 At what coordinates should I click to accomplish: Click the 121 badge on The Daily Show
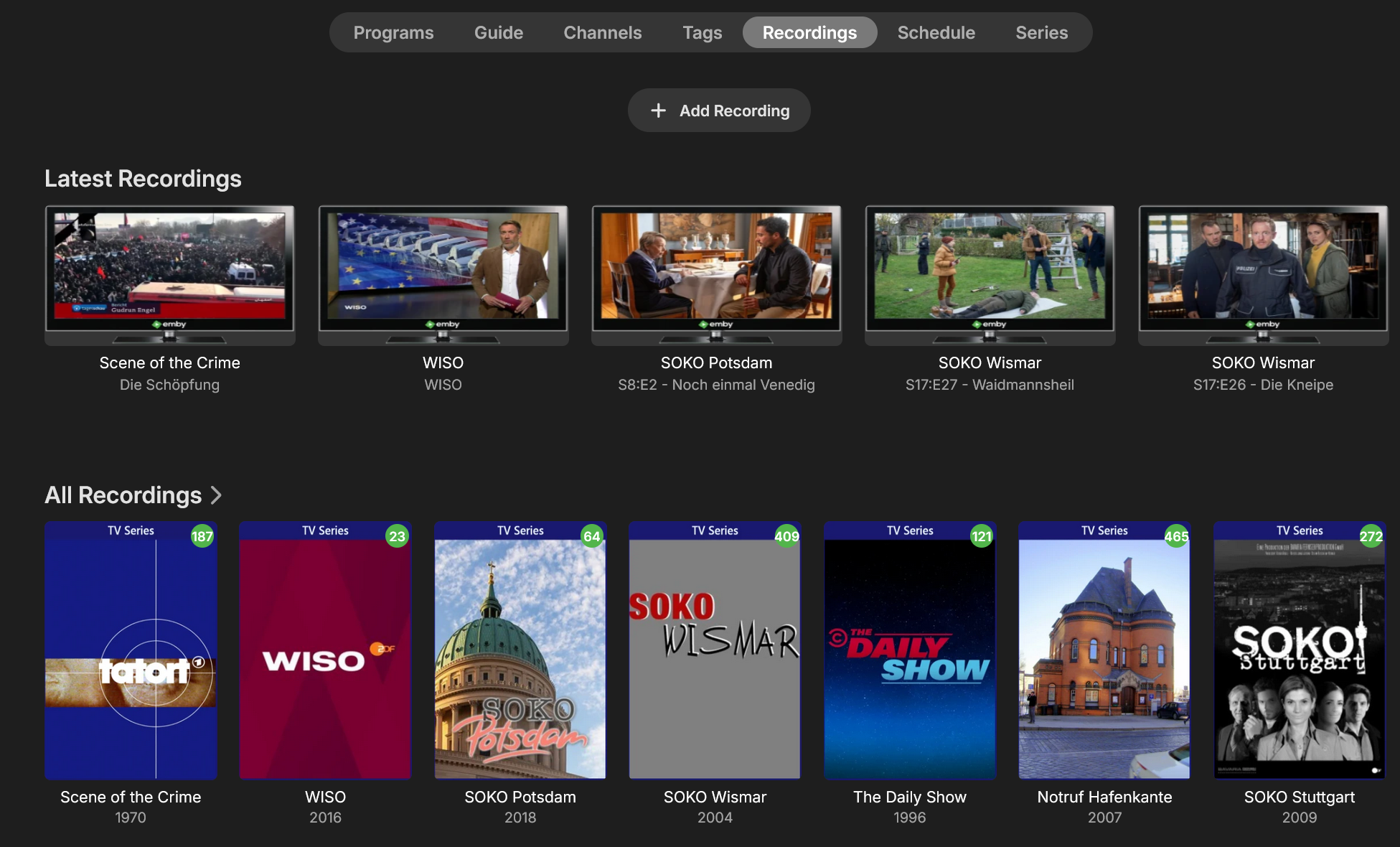coord(981,536)
